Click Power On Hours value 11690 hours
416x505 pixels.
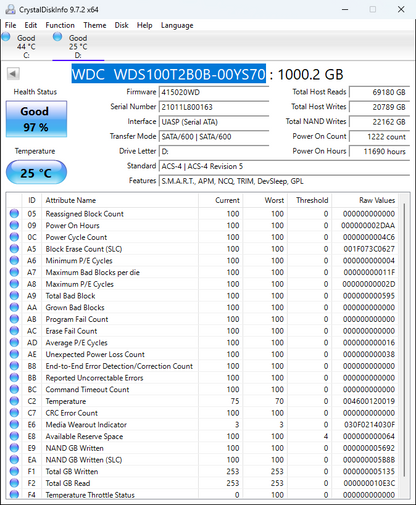tap(379, 151)
